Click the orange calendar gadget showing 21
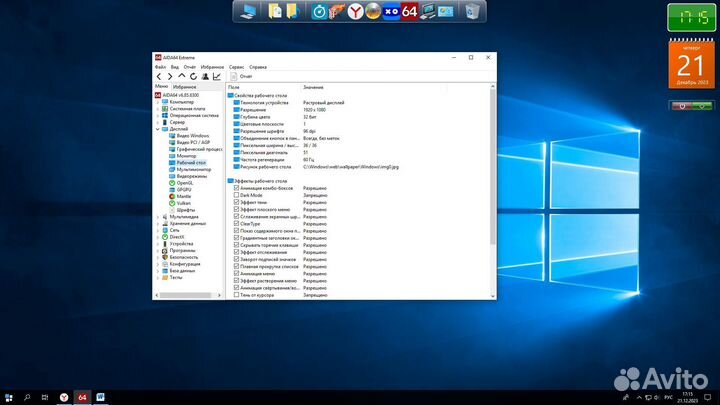Viewport: 720px width, 405px height. click(x=692, y=63)
